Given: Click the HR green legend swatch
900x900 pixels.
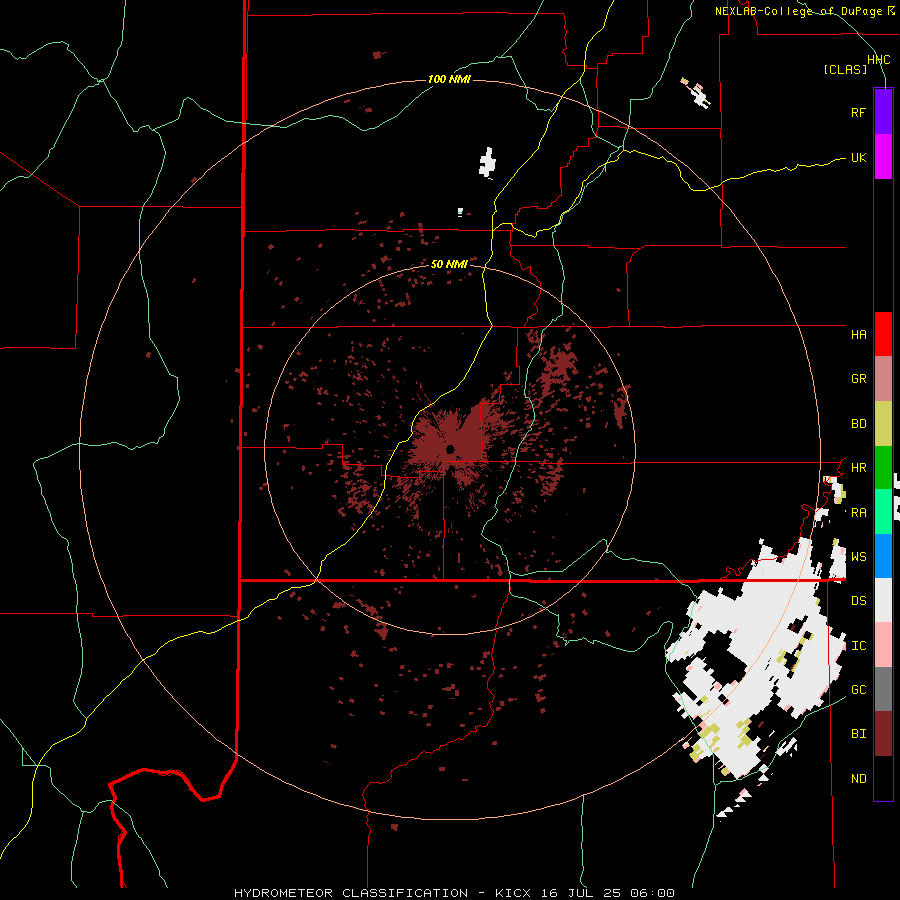Looking at the screenshot, I should (x=883, y=467).
